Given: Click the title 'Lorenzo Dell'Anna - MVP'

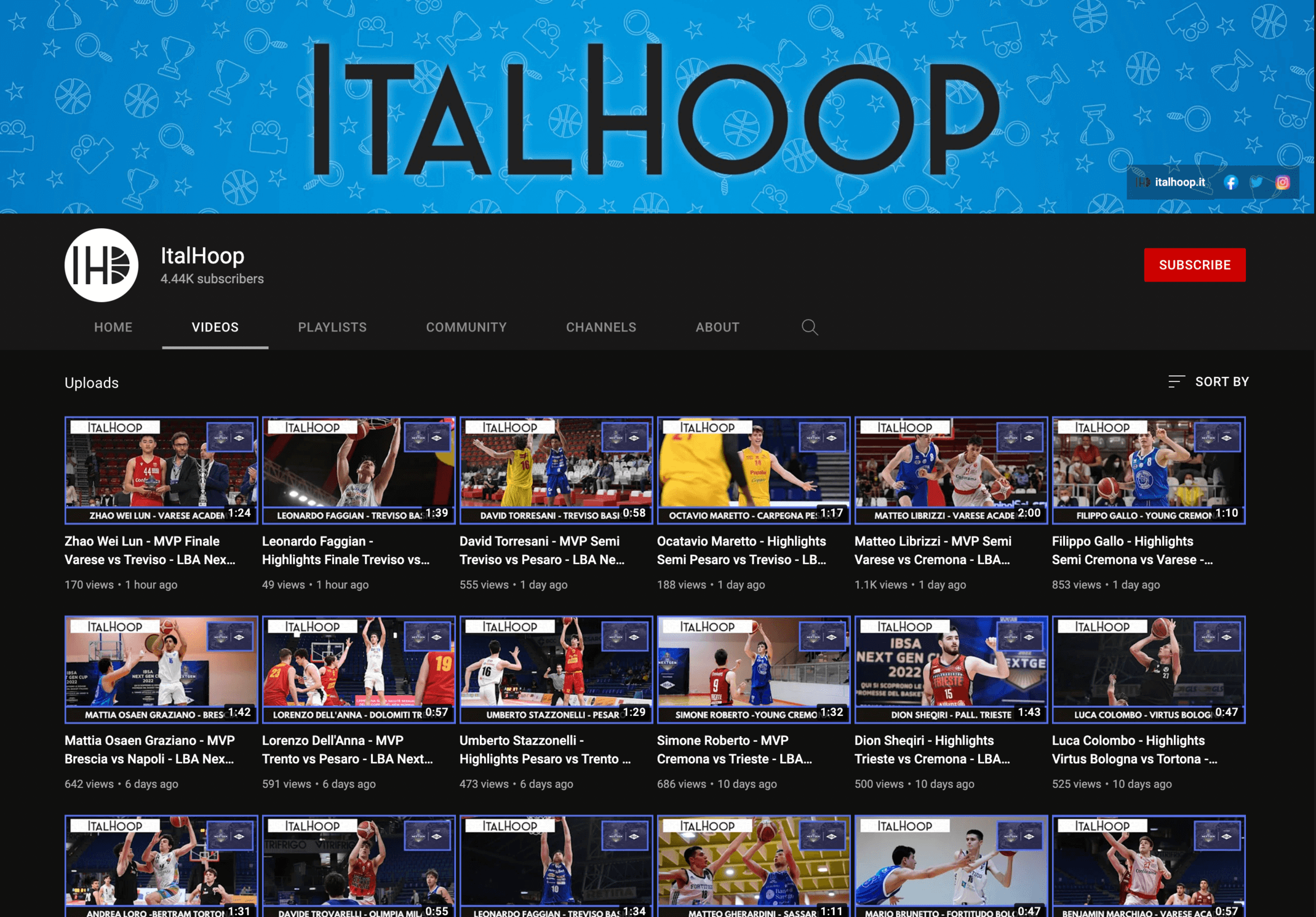Looking at the screenshot, I should pyautogui.click(x=348, y=750).
